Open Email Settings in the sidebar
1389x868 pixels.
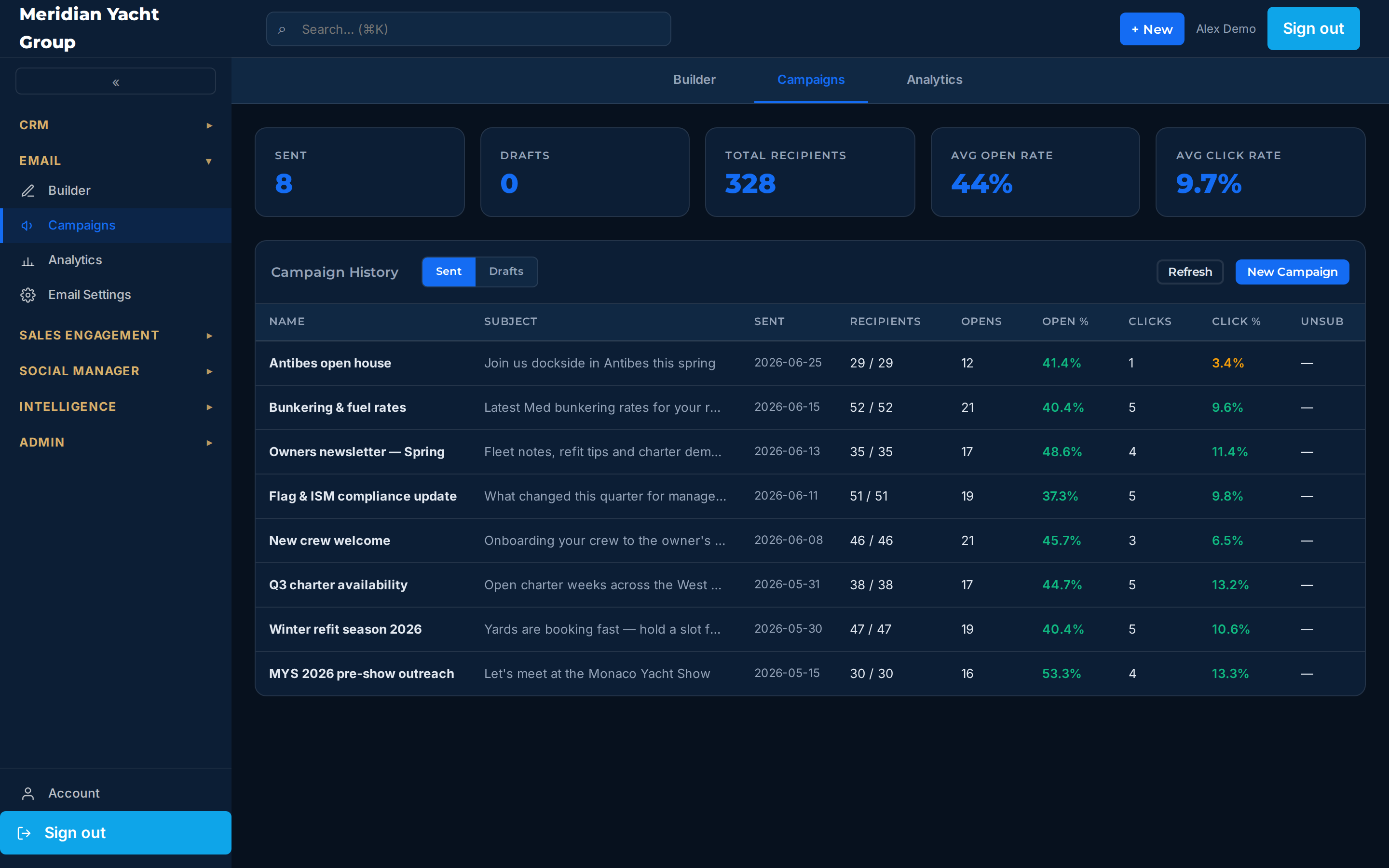click(116, 295)
